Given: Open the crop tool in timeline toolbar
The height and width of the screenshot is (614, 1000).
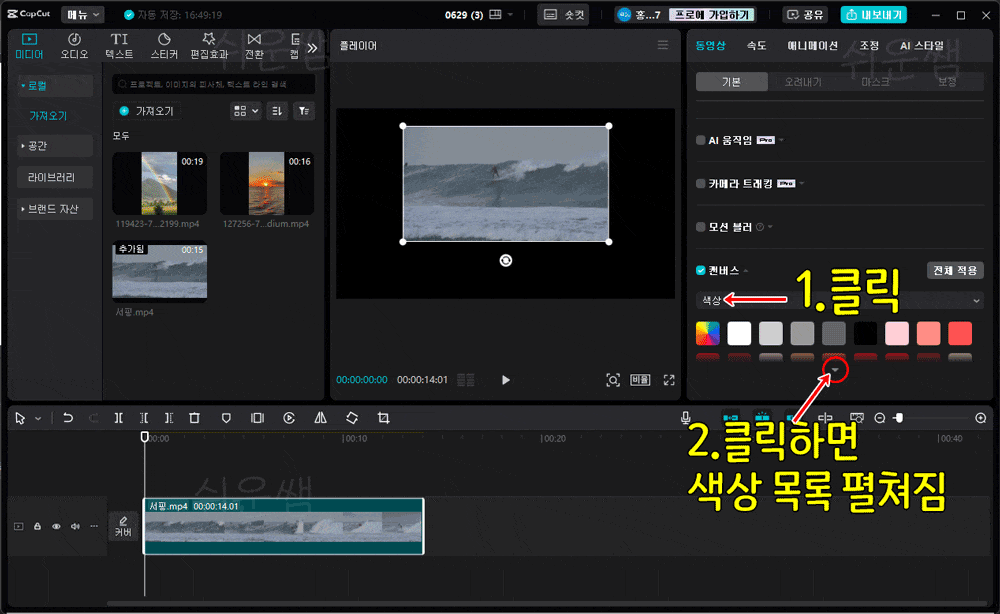Looking at the screenshot, I should 383,418.
